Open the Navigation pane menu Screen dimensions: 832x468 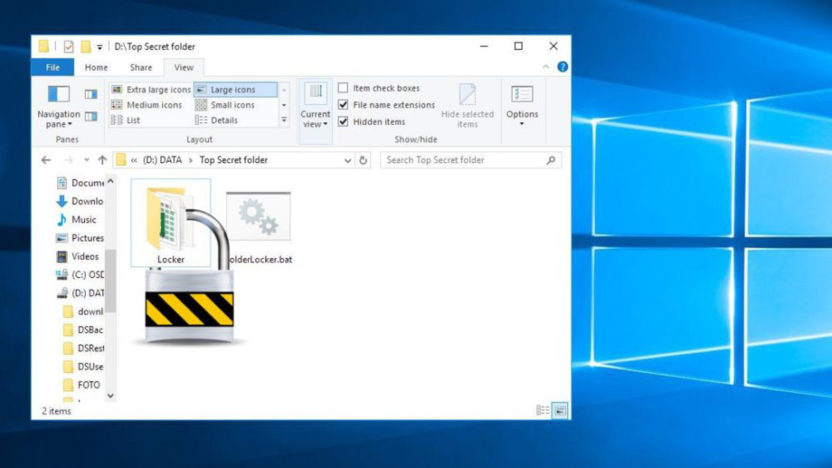(58, 106)
